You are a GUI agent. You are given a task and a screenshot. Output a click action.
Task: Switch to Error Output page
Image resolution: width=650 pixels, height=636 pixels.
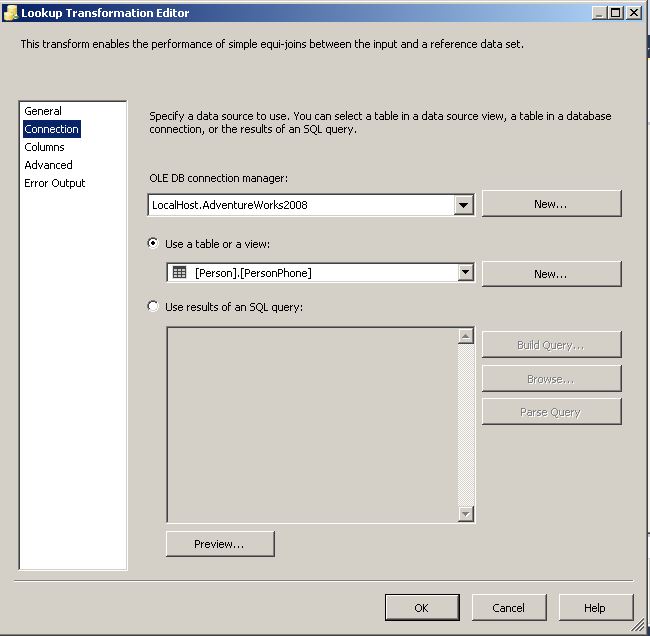click(55, 183)
